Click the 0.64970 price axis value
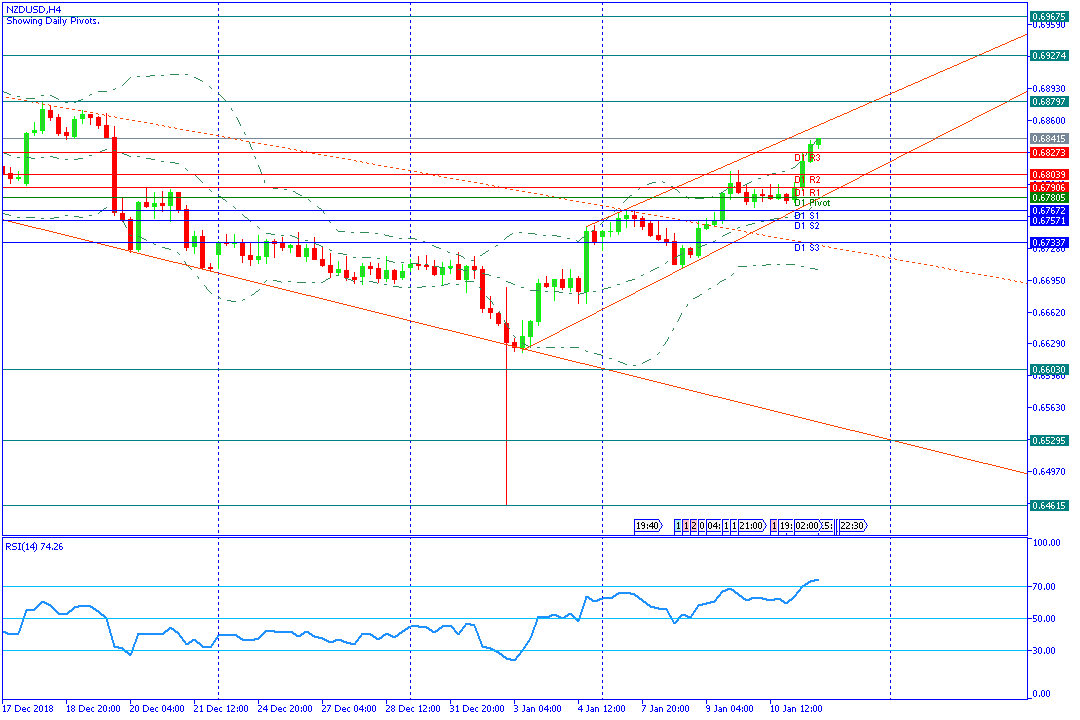1080x720 pixels. tap(1049, 472)
